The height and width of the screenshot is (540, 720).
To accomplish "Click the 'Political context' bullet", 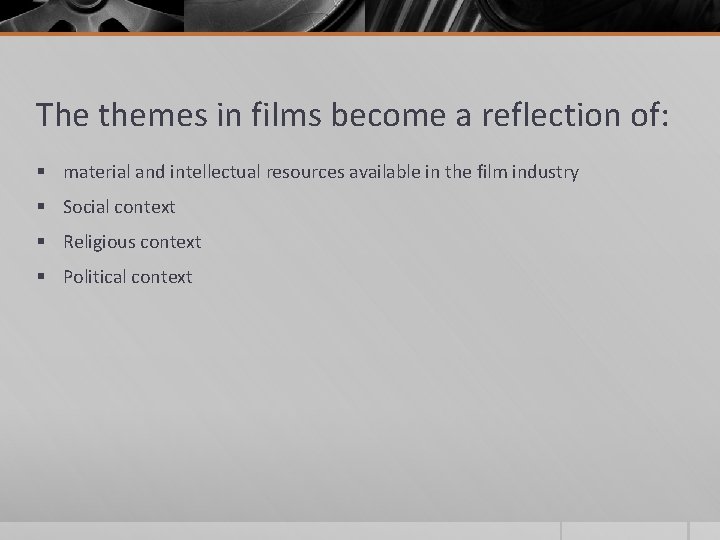I will tap(128, 277).
